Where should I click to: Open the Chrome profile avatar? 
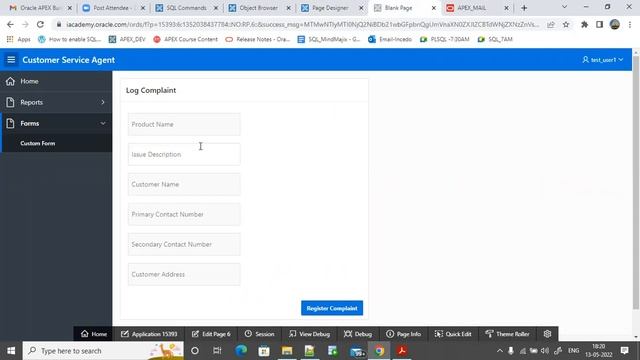coord(615,24)
